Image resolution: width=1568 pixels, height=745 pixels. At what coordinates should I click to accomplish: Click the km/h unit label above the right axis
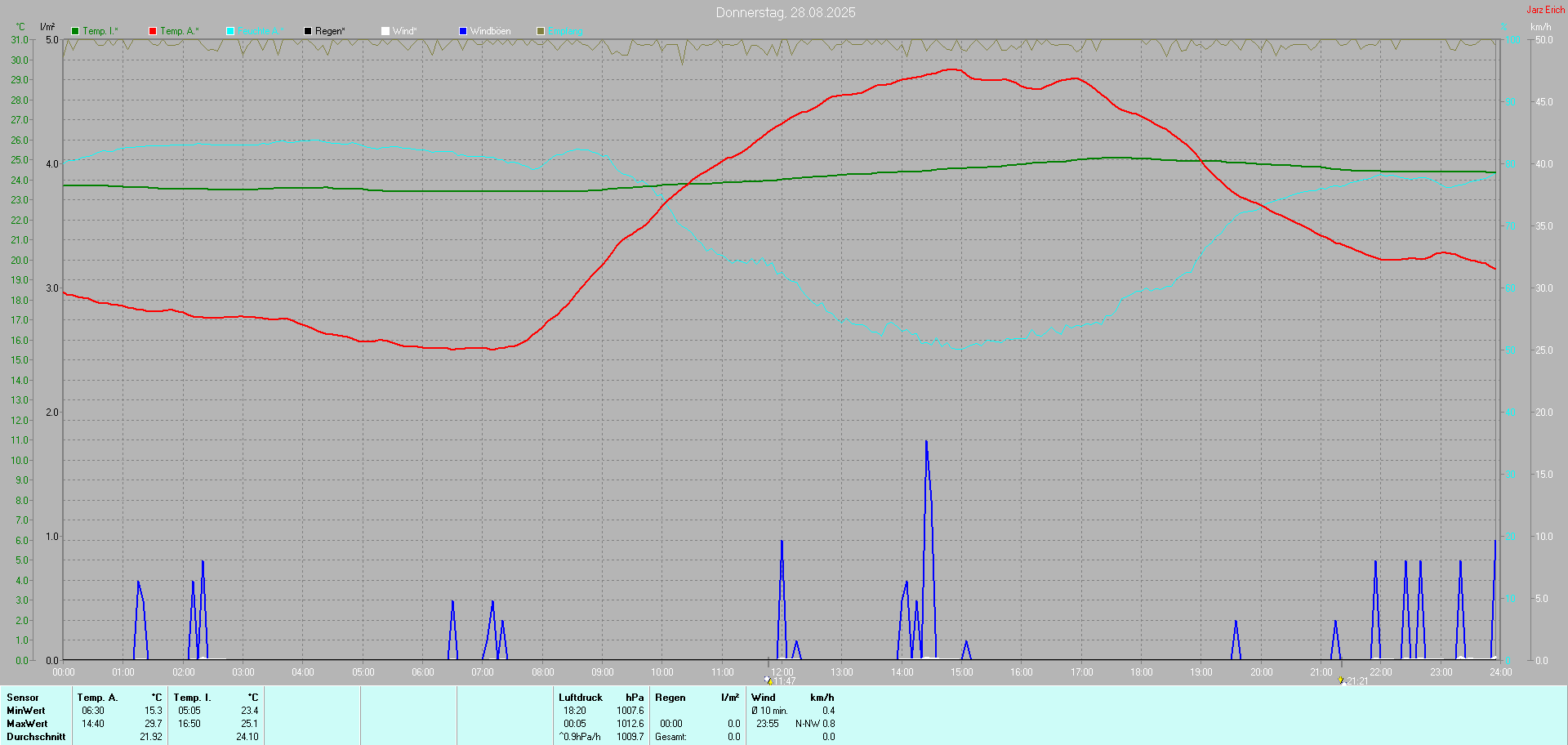[x=1540, y=27]
